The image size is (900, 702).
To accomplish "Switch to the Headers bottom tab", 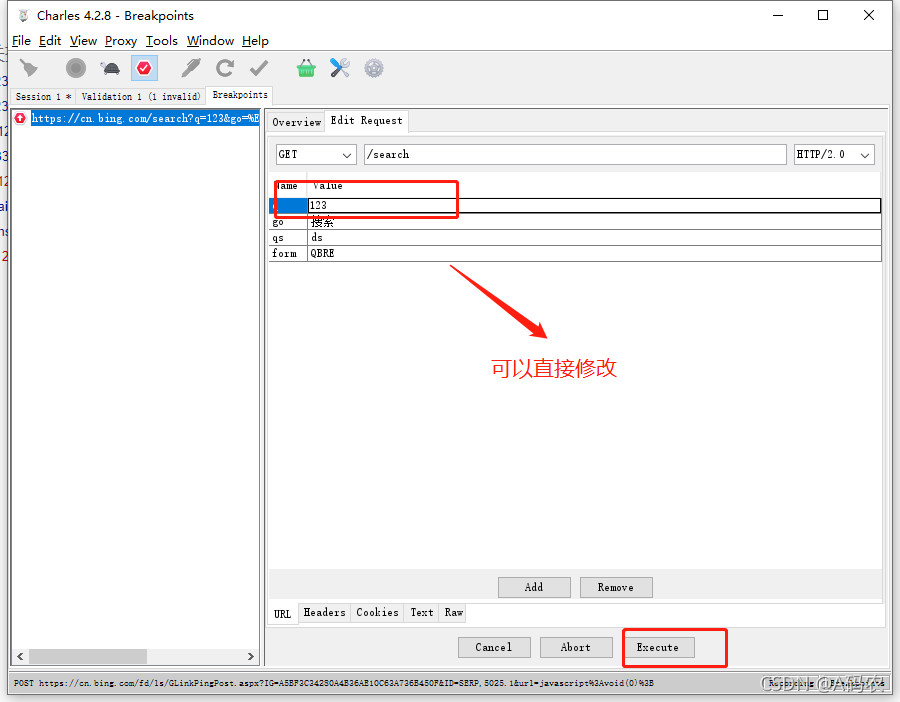I will 324,612.
